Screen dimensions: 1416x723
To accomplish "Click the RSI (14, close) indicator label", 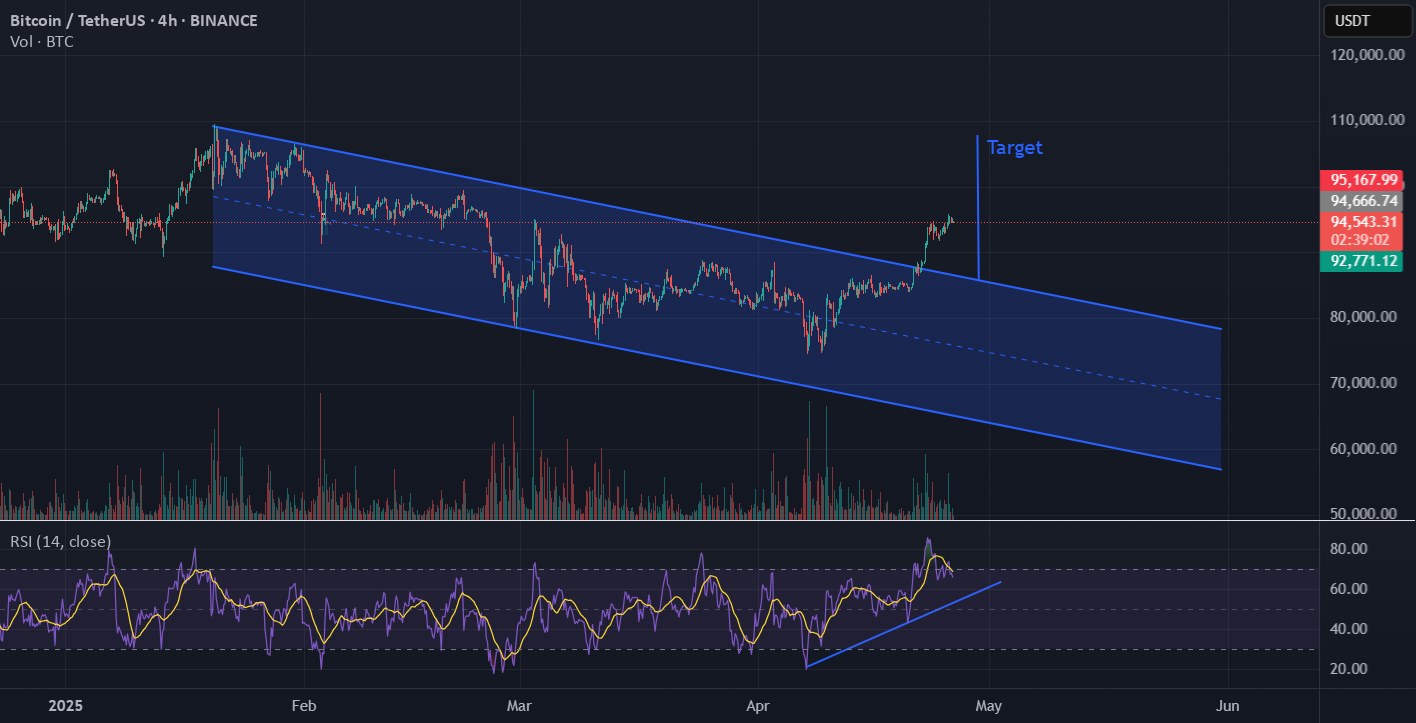I will coord(61,541).
